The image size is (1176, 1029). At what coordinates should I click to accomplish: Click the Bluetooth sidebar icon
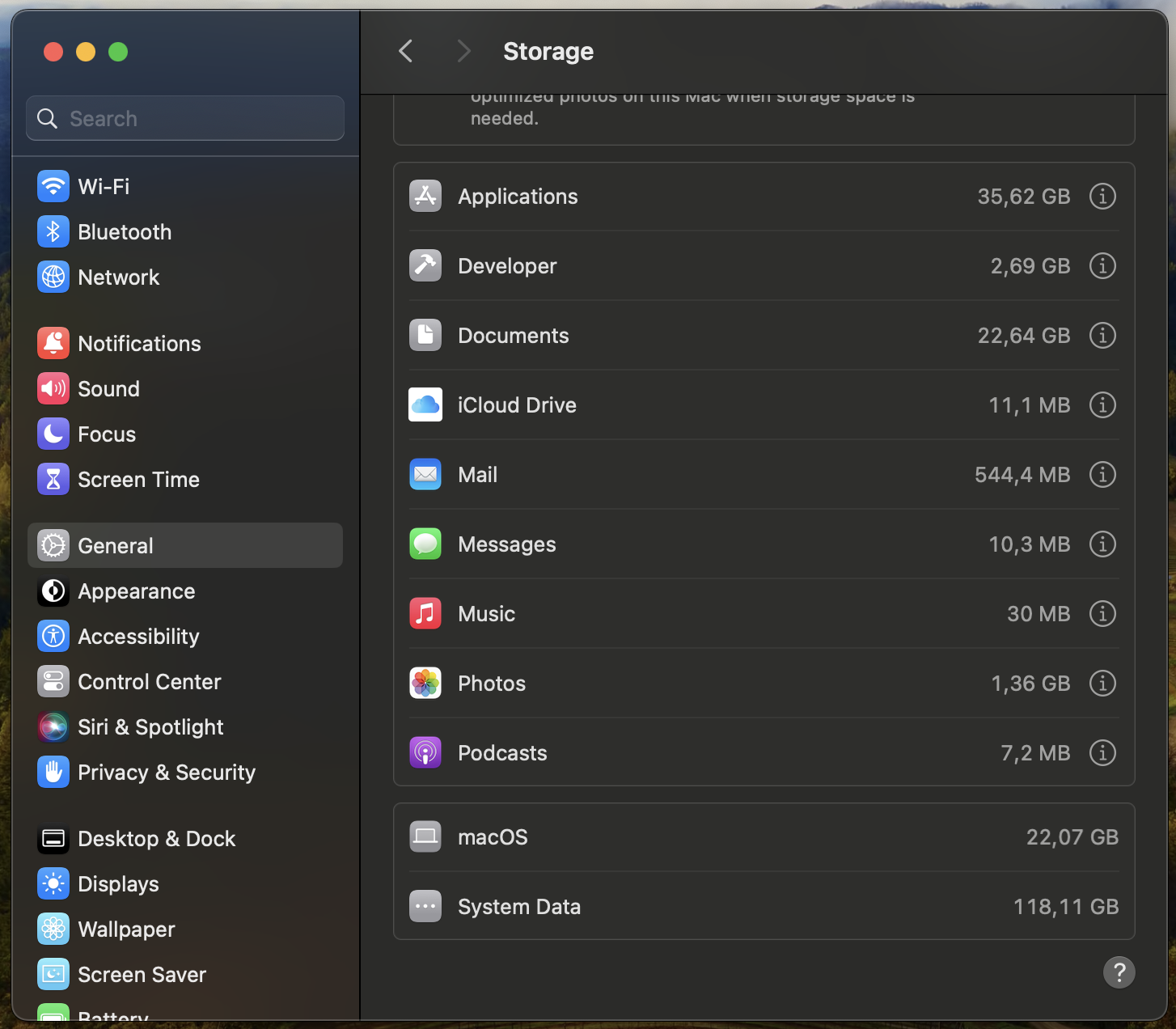pos(53,231)
